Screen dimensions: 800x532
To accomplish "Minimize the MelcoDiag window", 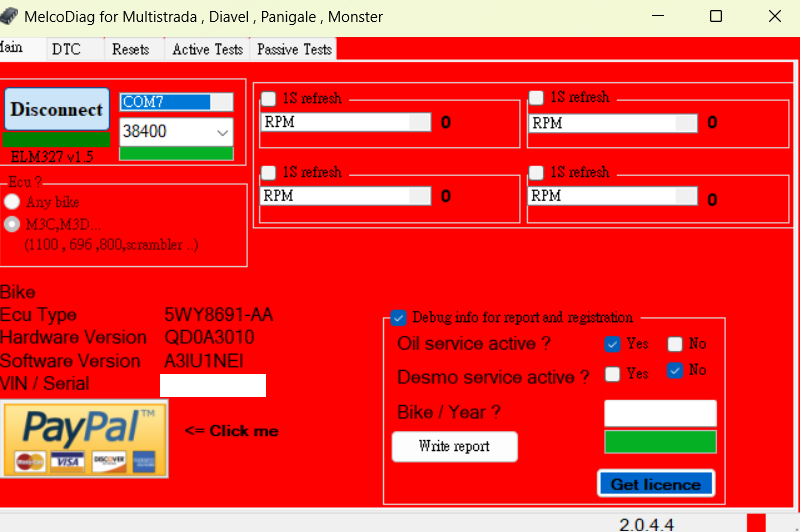I will pos(658,16).
